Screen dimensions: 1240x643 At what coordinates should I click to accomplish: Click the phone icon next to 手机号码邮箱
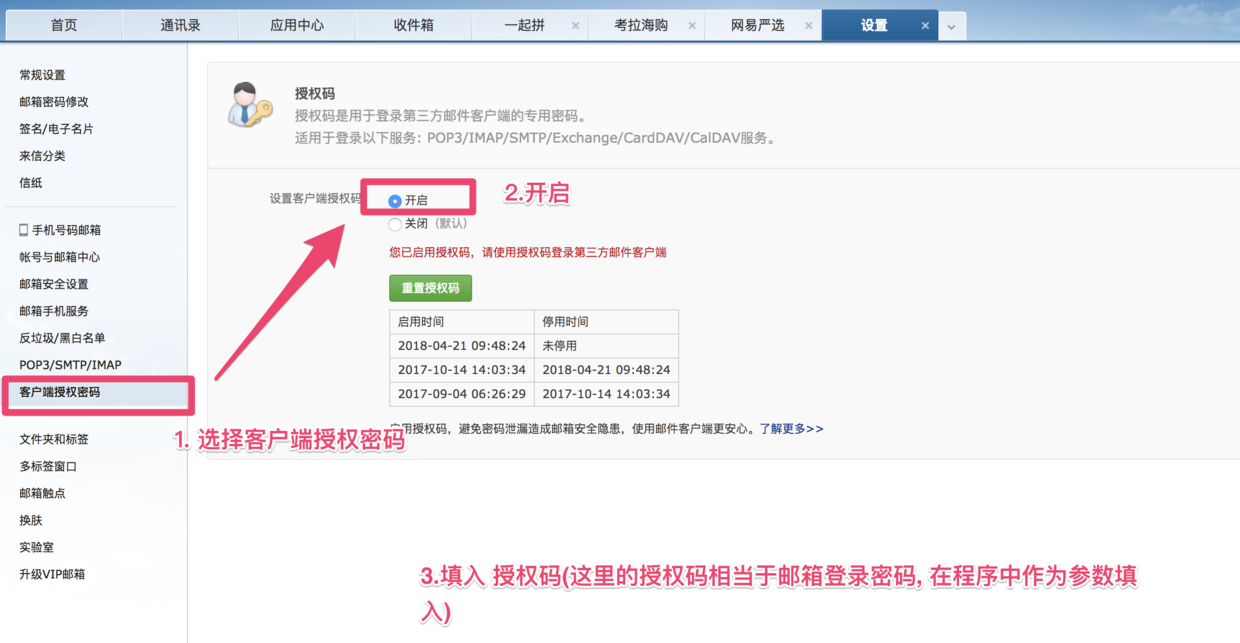click(x=21, y=229)
